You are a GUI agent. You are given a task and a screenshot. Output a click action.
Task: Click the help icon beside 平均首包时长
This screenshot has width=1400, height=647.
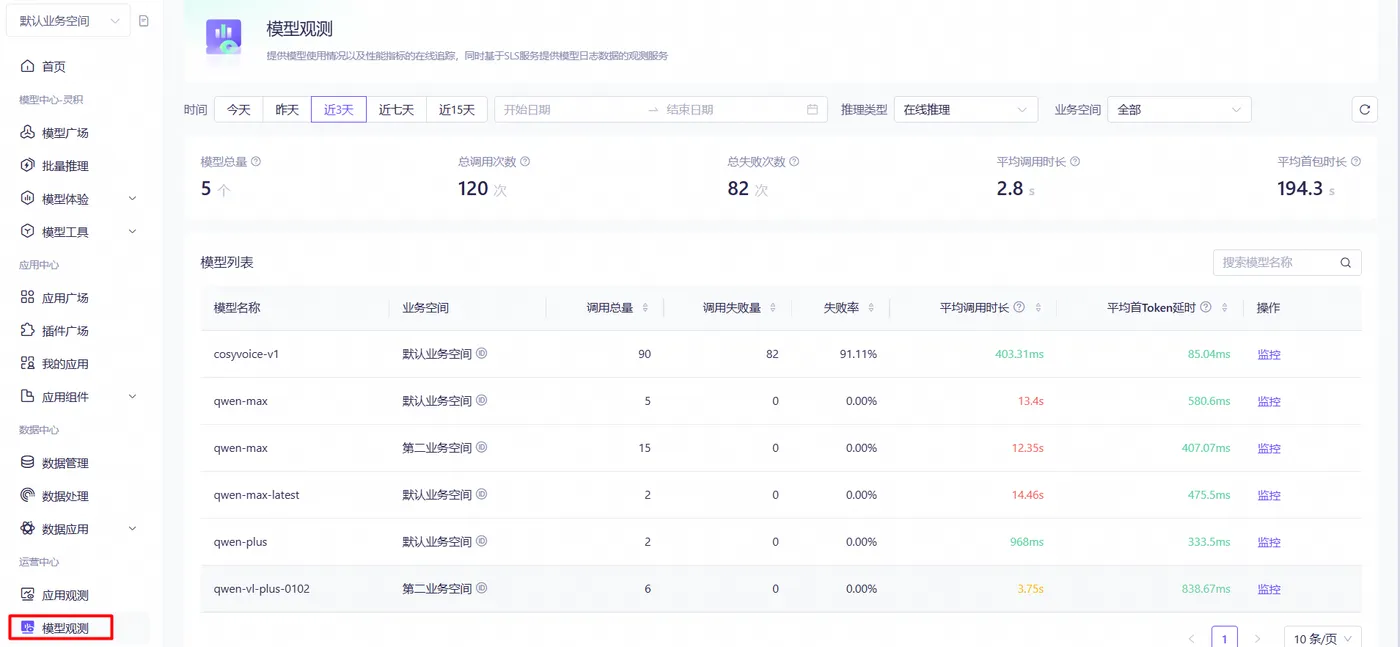(x=1356, y=161)
